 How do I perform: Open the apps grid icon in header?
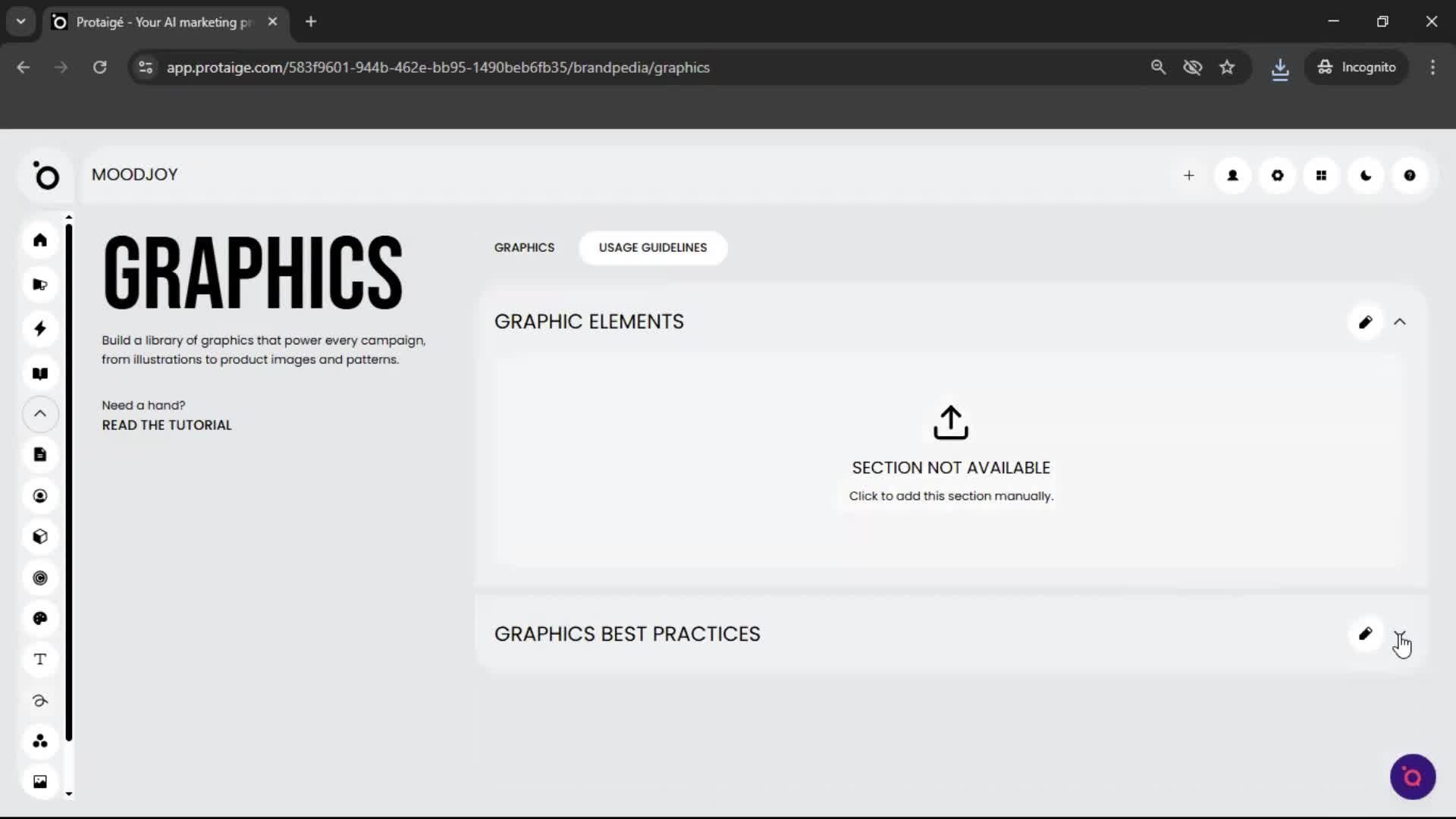coord(1321,175)
